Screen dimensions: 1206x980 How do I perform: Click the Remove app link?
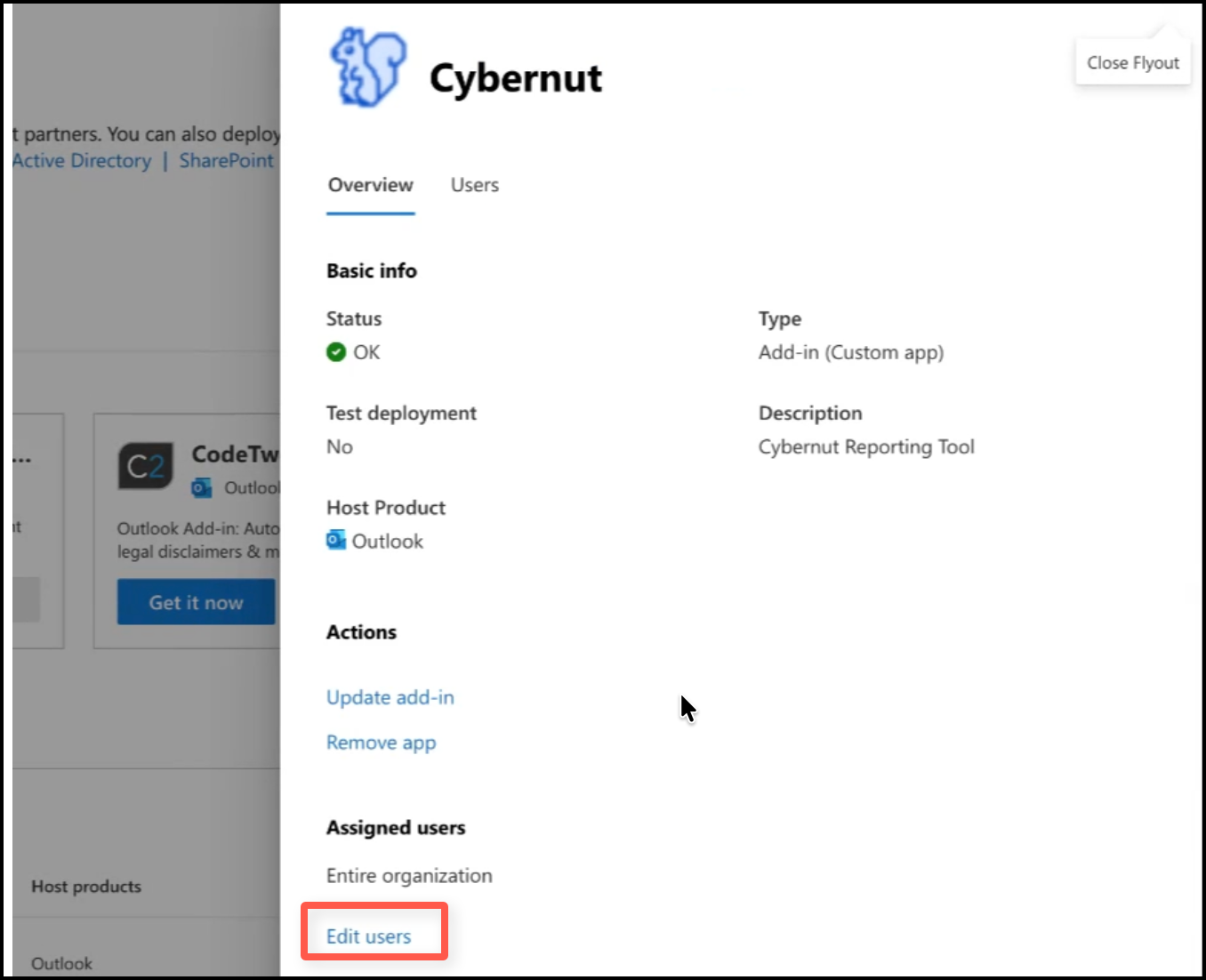381,743
